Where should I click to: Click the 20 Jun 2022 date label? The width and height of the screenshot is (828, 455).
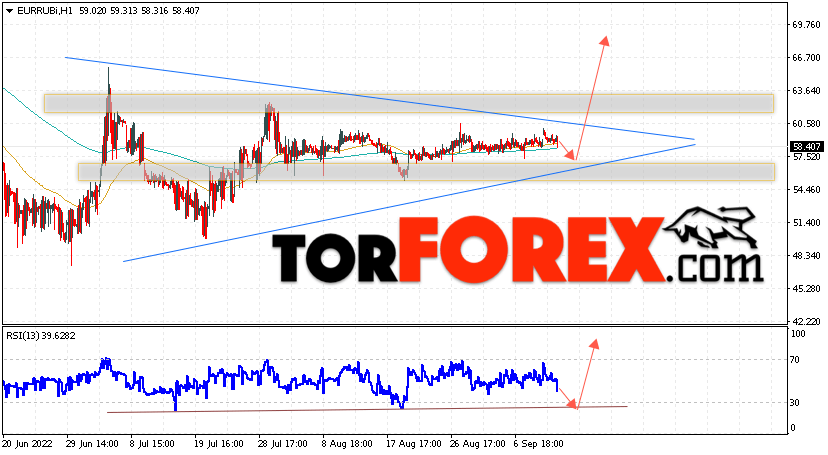(x=27, y=444)
